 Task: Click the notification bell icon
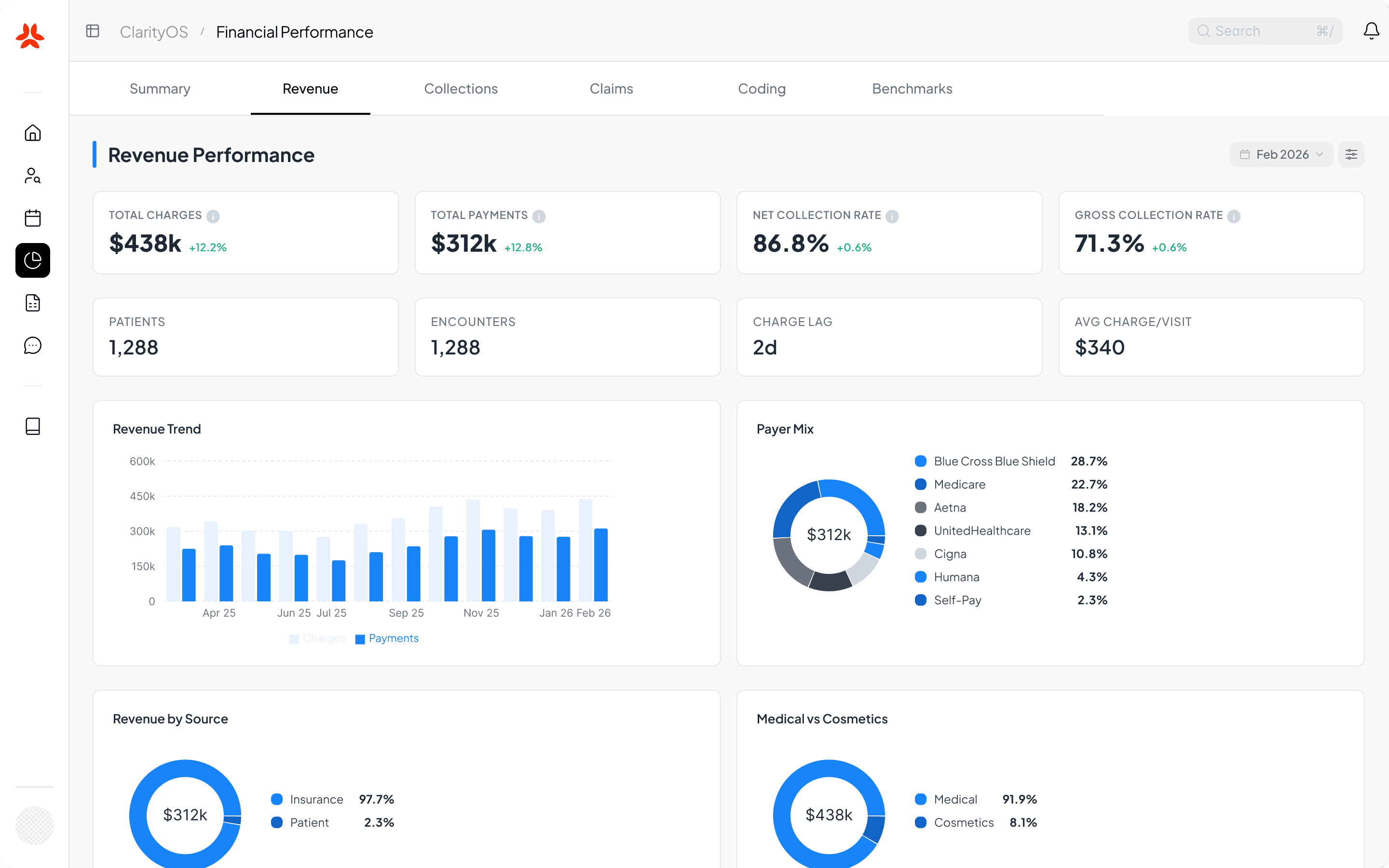[1371, 31]
